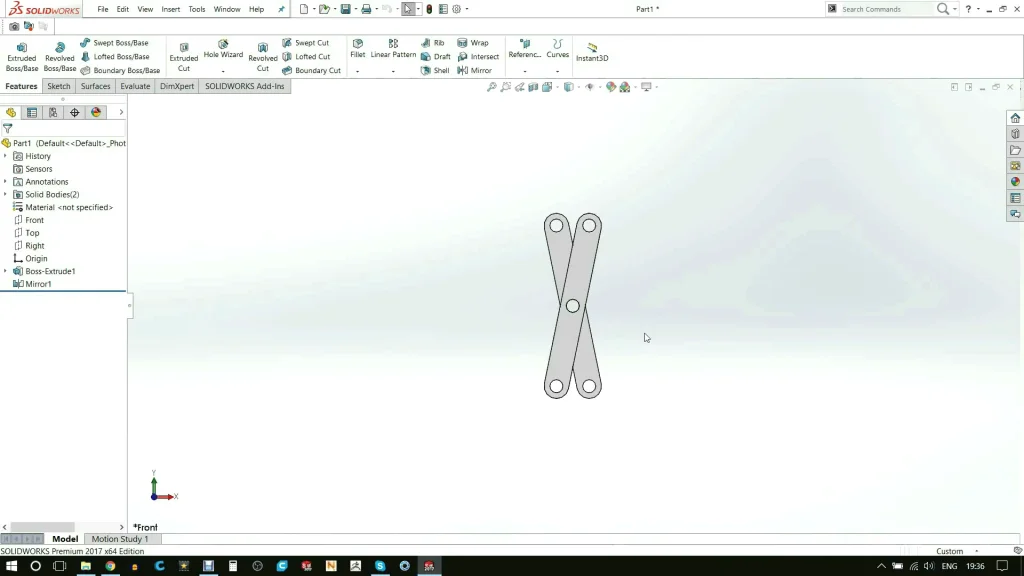The width and height of the screenshot is (1024, 576).
Task: Click the Save toolbar icon
Action: tap(345, 9)
